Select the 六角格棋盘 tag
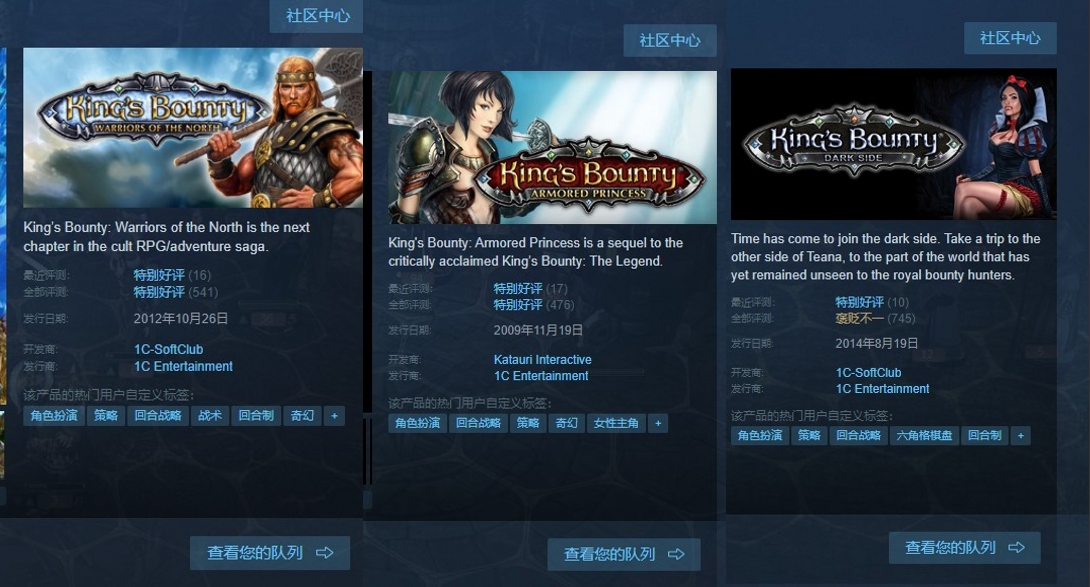The width and height of the screenshot is (1090, 587). click(x=924, y=435)
